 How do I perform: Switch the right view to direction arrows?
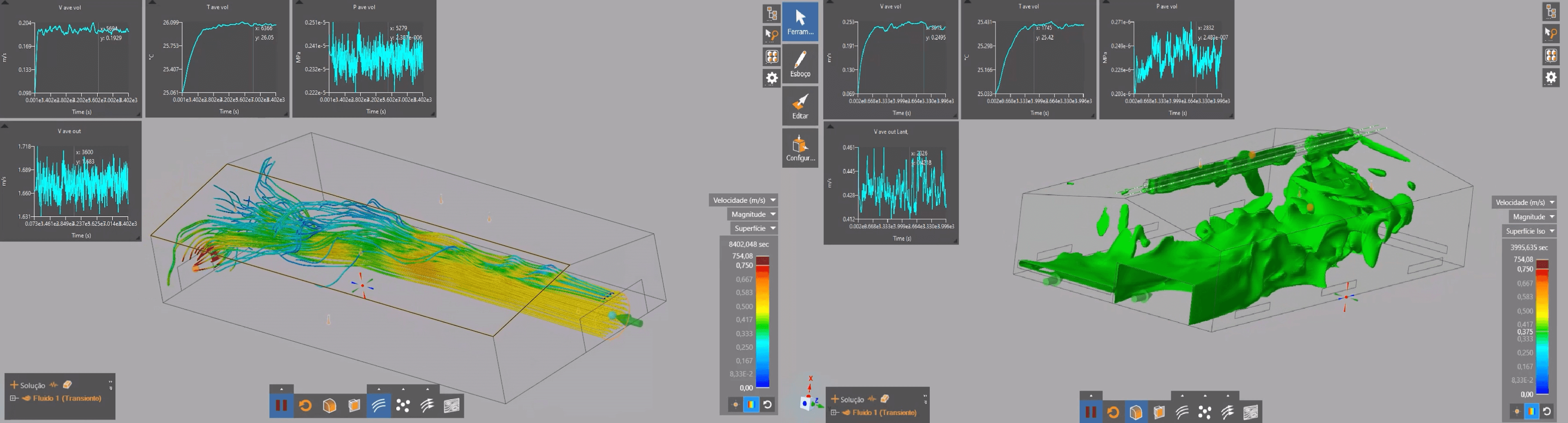coord(1228,412)
